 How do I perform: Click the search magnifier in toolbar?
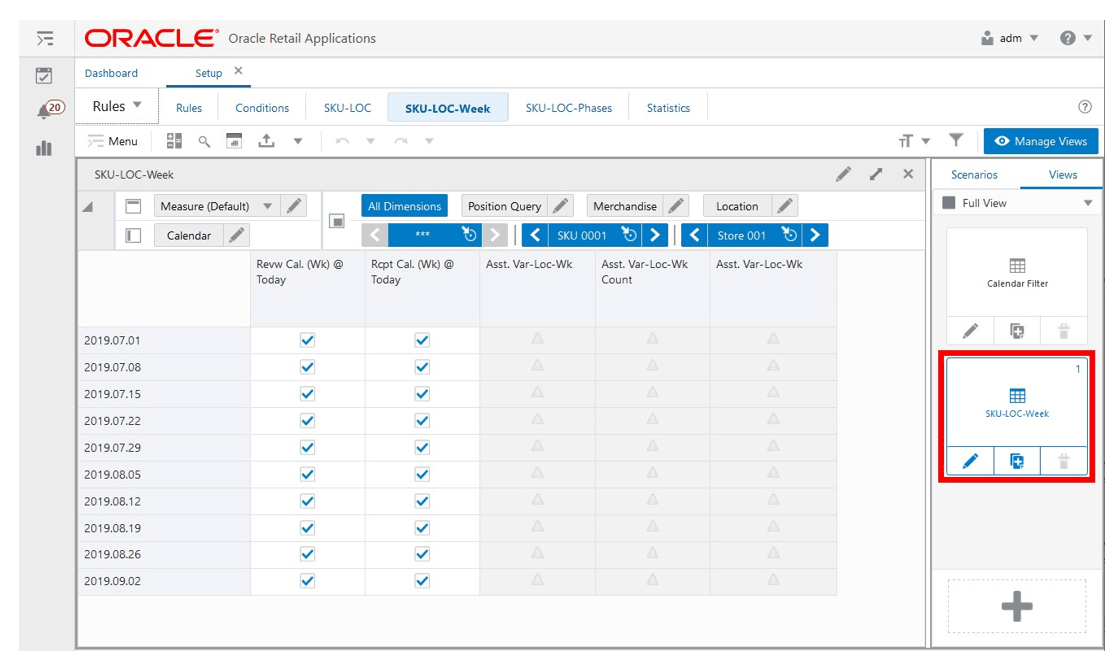point(204,141)
